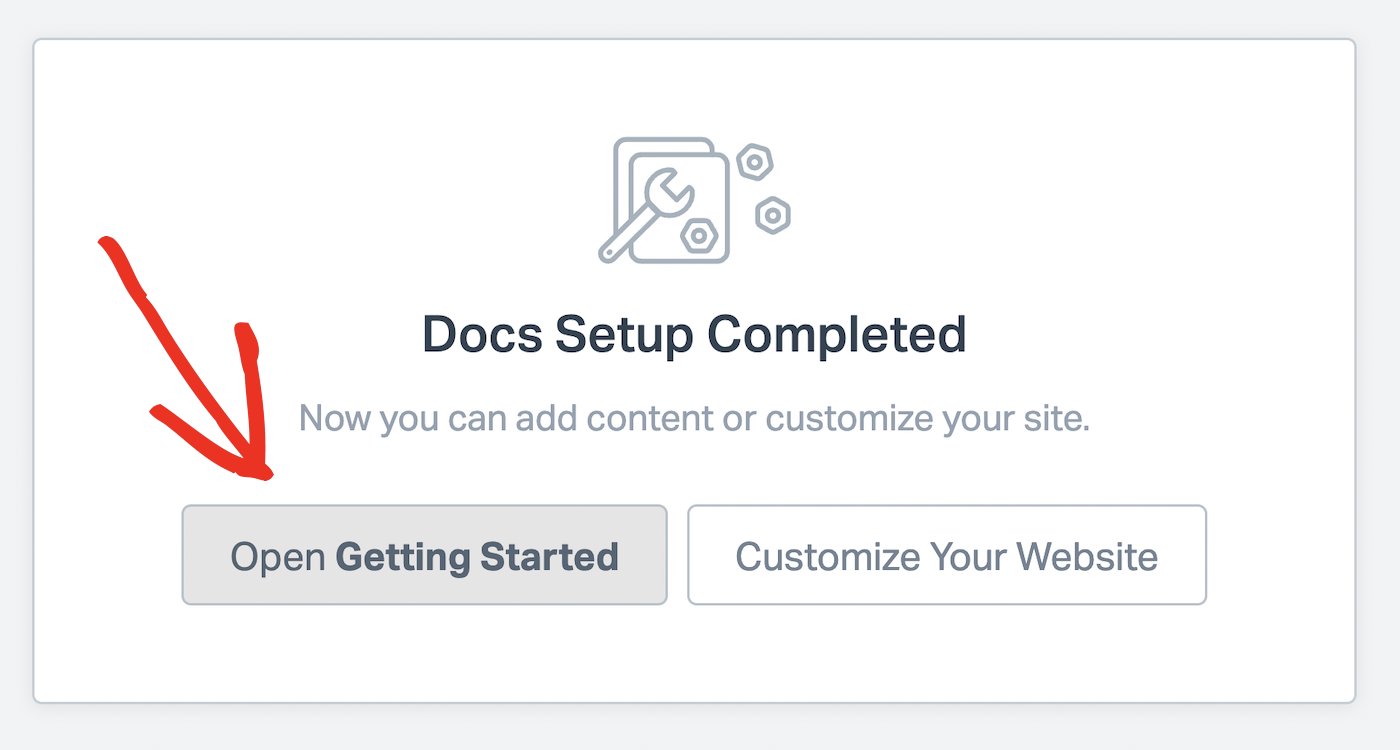Click the word "Completed" in the heading
The width and height of the screenshot is (1400, 750).
click(x=837, y=334)
